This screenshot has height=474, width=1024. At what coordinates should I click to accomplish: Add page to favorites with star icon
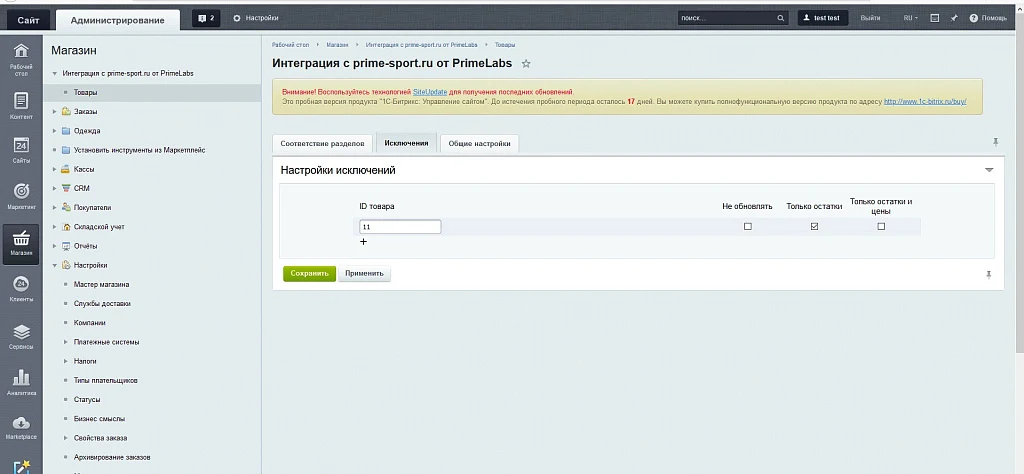click(x=526, y=64)
